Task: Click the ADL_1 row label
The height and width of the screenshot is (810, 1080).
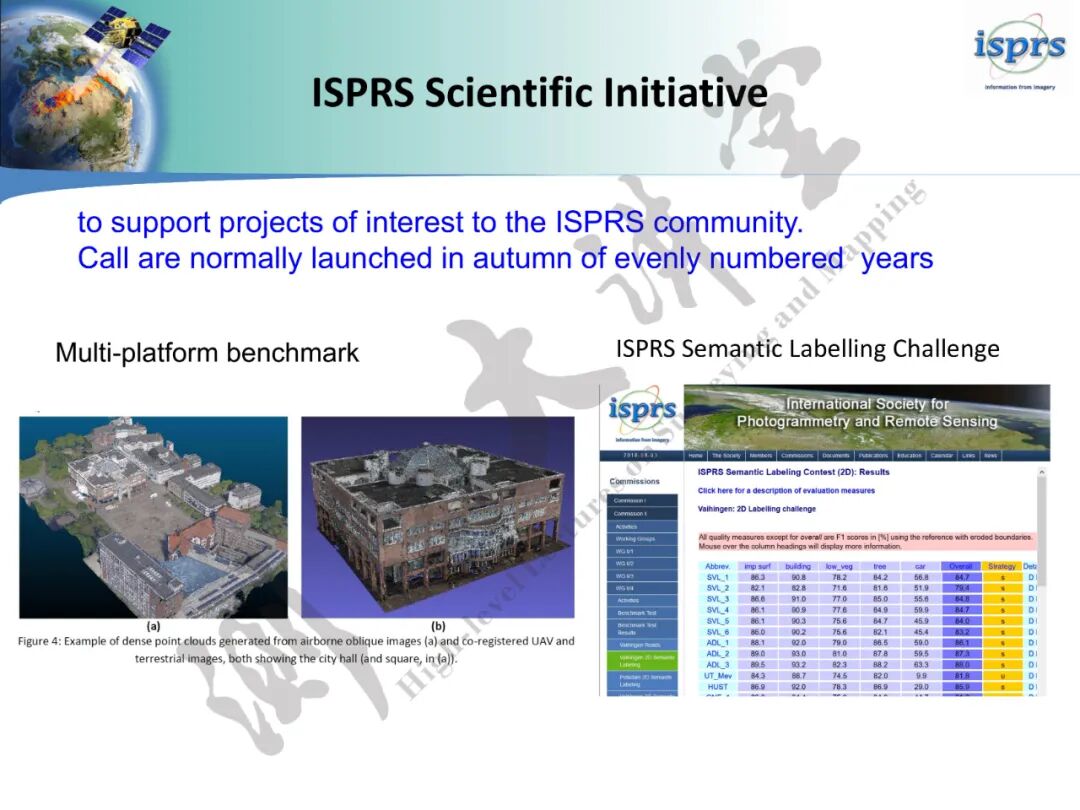Action: tap(717, 643)
